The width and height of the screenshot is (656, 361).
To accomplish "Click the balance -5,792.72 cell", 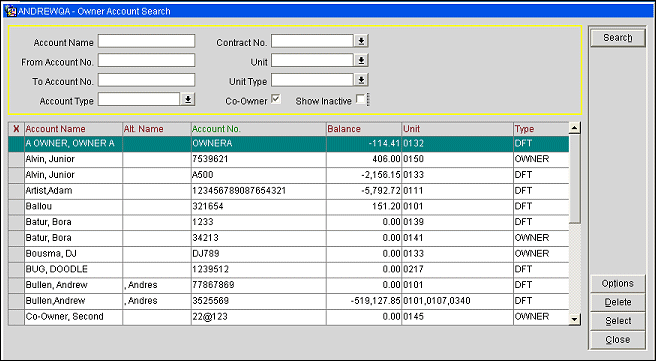I will pos(364,191).
